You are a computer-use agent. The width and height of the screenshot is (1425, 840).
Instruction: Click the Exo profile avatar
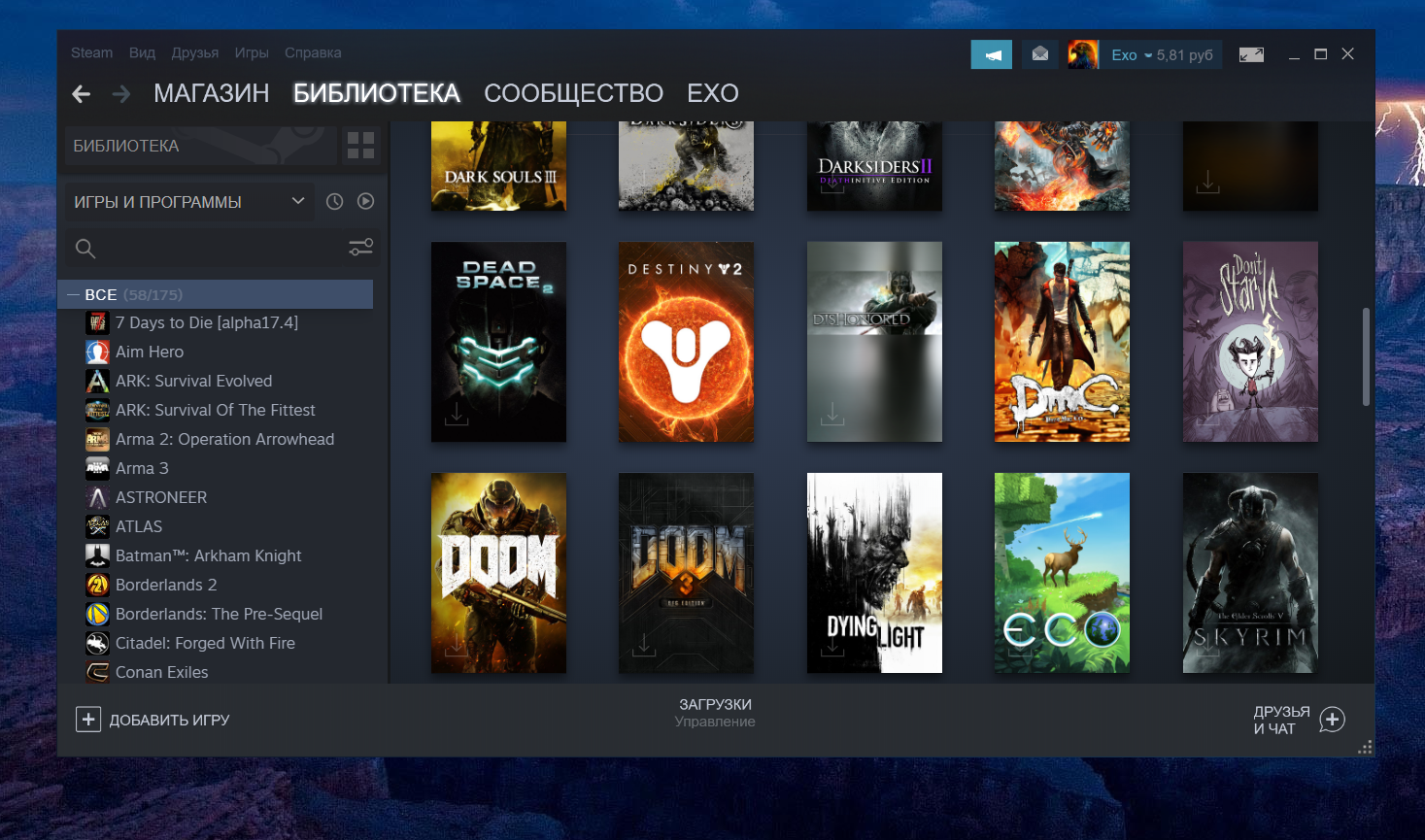pos(1083,54)
